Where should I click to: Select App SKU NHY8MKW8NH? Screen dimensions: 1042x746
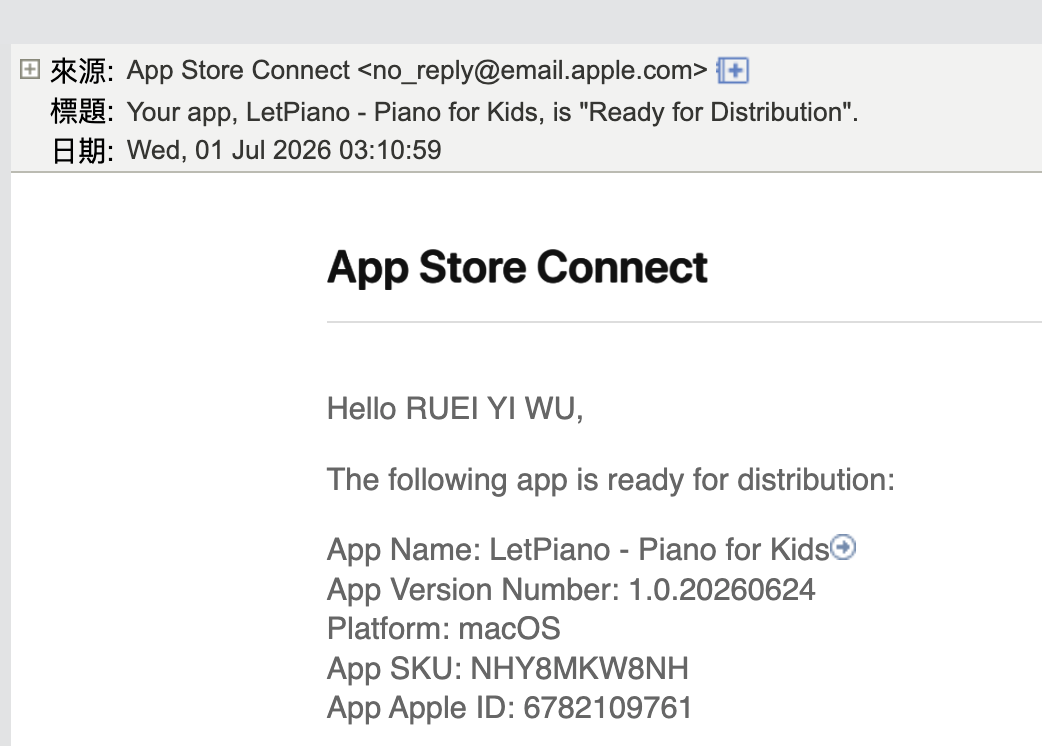point(508,668)
